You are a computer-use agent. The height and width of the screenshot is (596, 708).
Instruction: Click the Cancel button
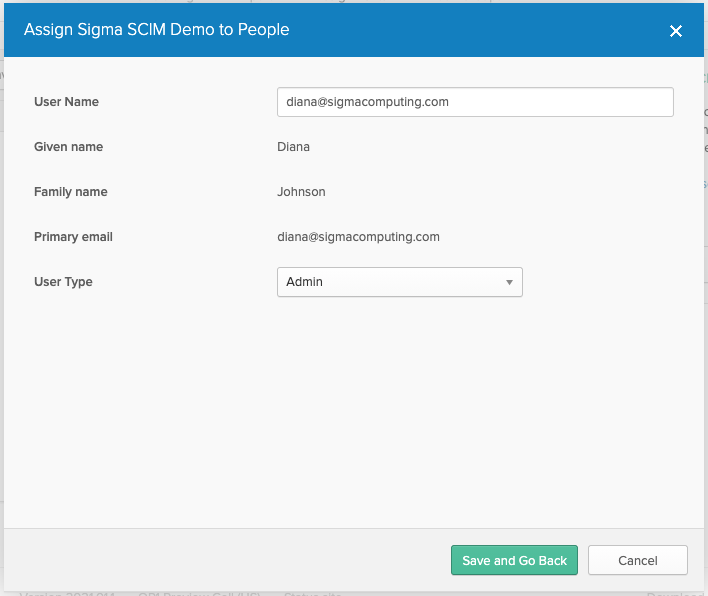[637, 560]
